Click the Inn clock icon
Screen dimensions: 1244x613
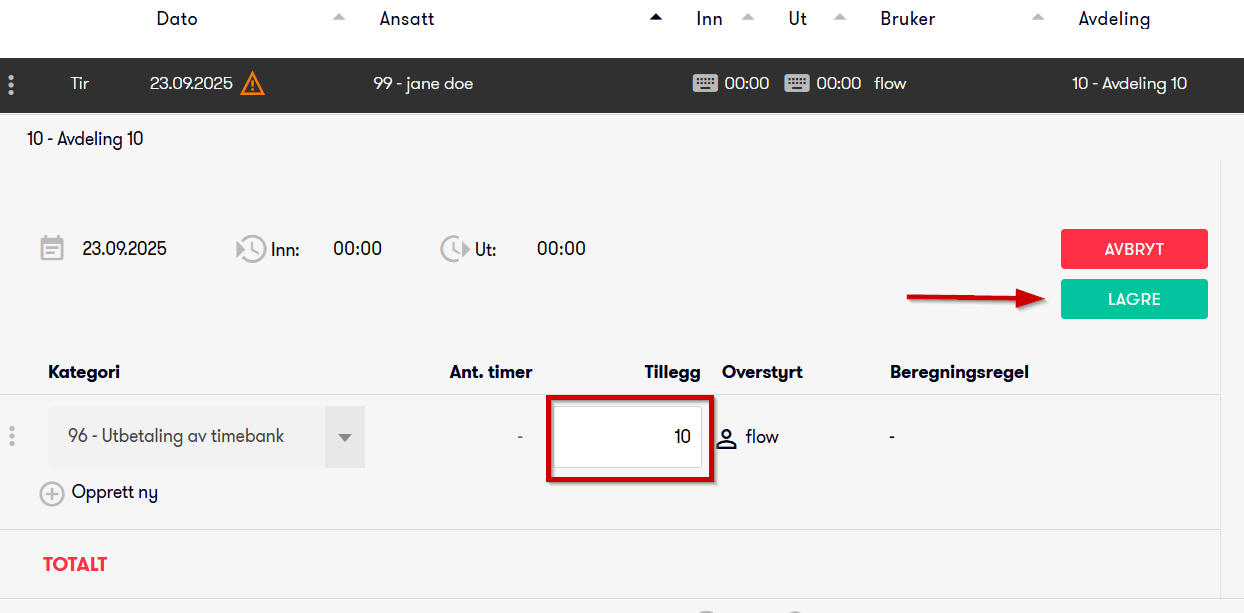tap(250, 249)
